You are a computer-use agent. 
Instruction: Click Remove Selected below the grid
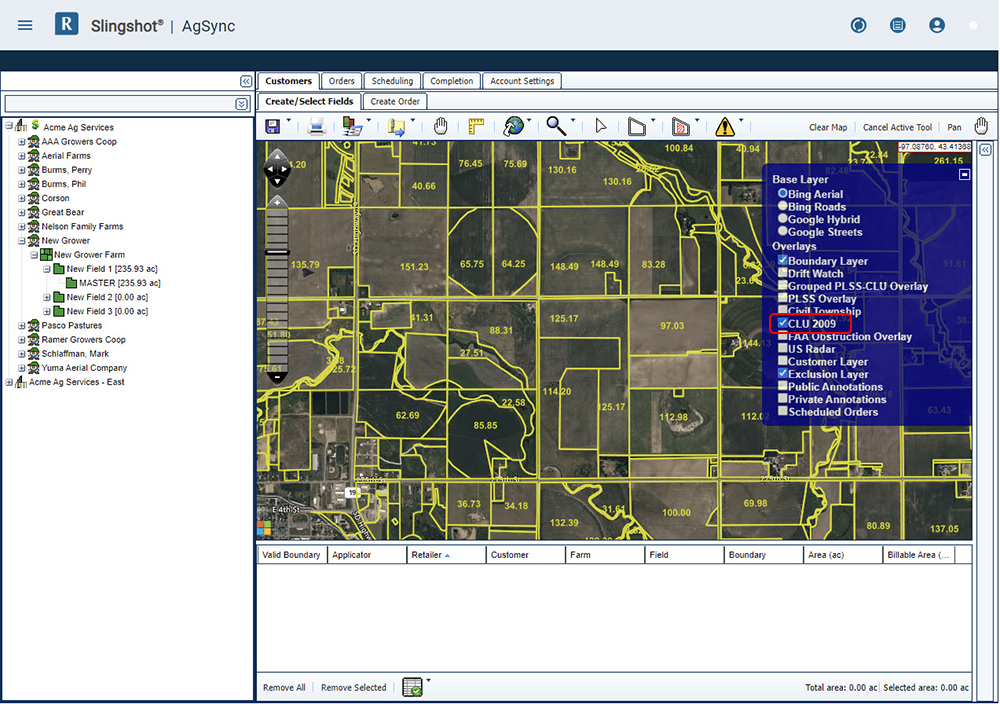tap(353, 687)
